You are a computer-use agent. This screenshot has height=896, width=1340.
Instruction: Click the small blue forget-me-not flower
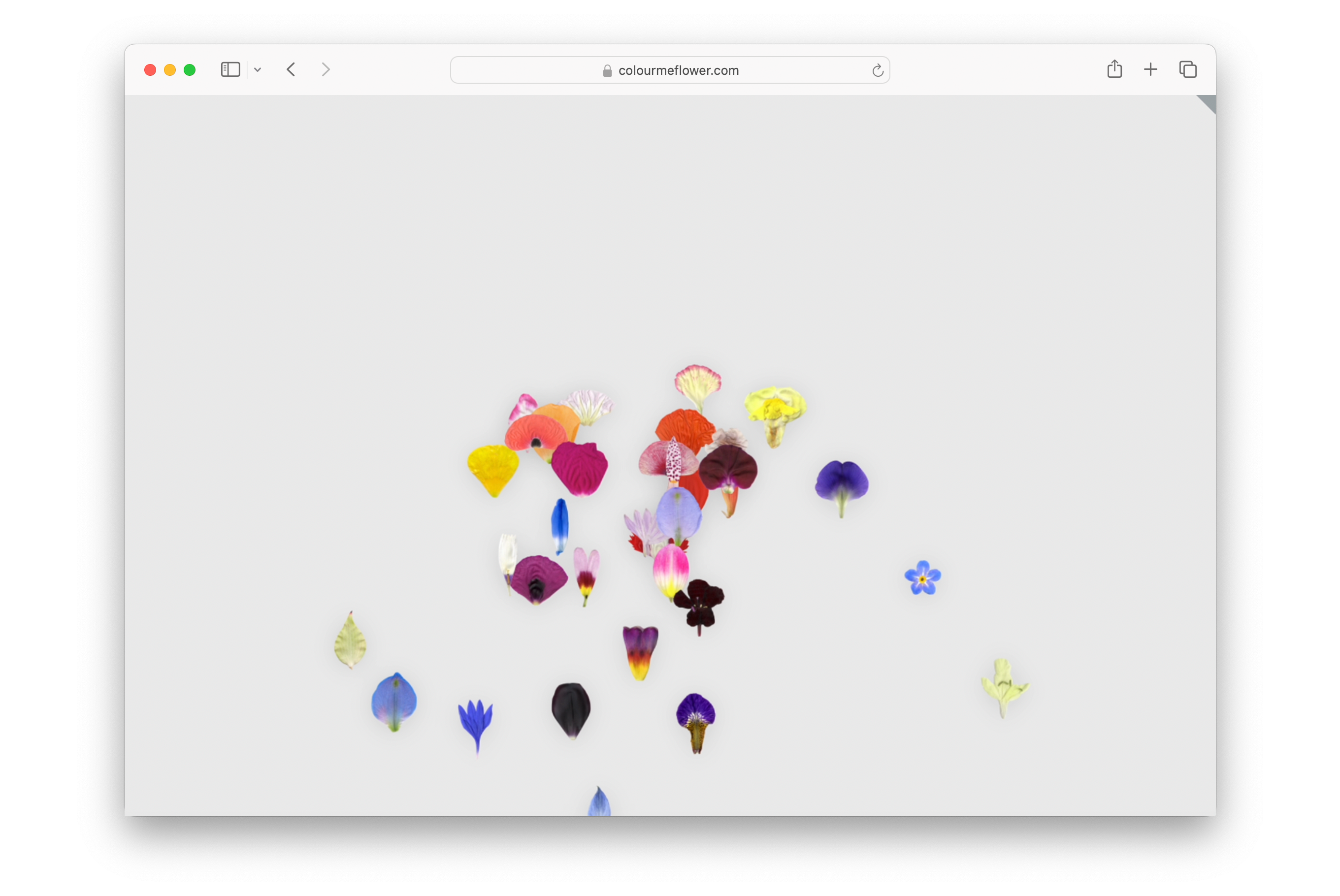point(922,578)
